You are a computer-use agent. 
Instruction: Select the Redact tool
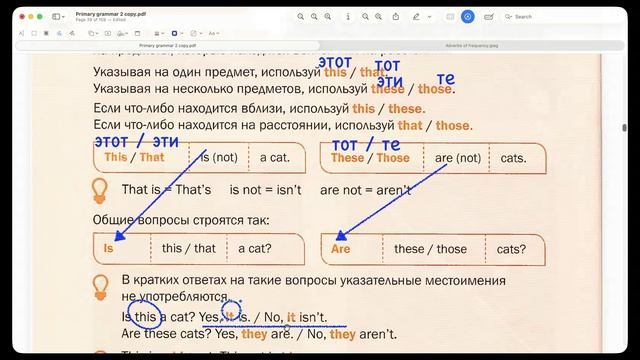46,33
